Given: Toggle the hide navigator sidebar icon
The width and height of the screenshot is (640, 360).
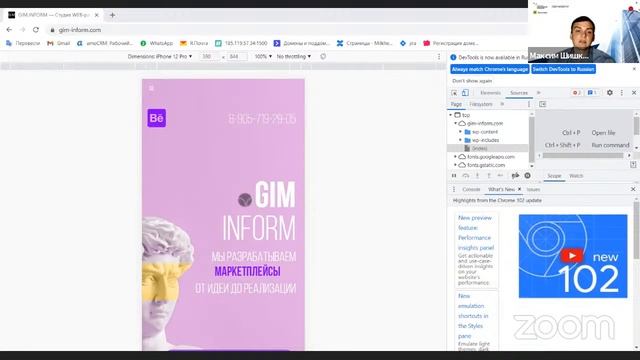Looking at the screenshot, I should click(x=542, y=104).
